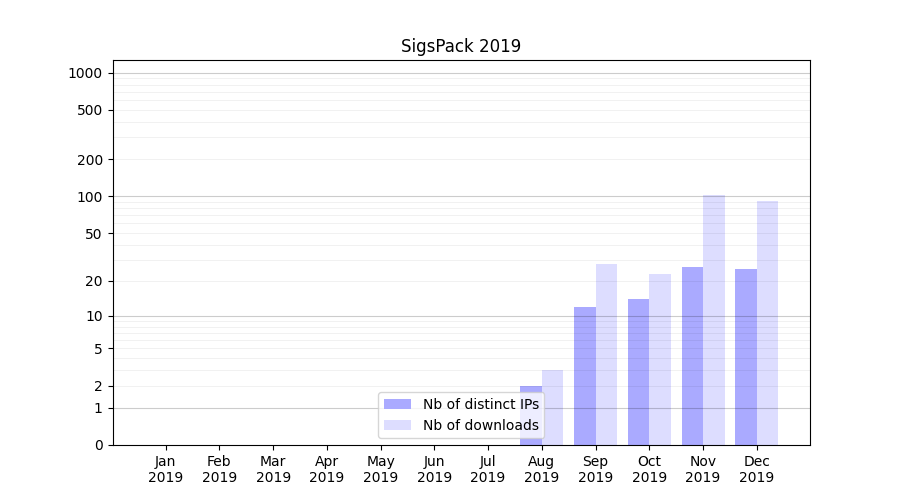
Task: Click the Nov 2019 distinct IPs bar
Action: (692, 355)
